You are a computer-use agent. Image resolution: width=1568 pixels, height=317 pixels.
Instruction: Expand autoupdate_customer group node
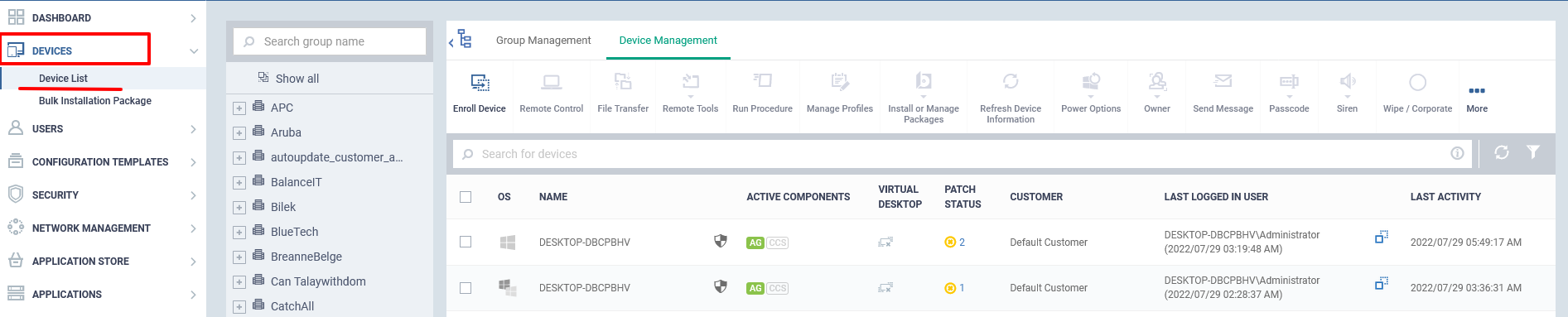239,158
